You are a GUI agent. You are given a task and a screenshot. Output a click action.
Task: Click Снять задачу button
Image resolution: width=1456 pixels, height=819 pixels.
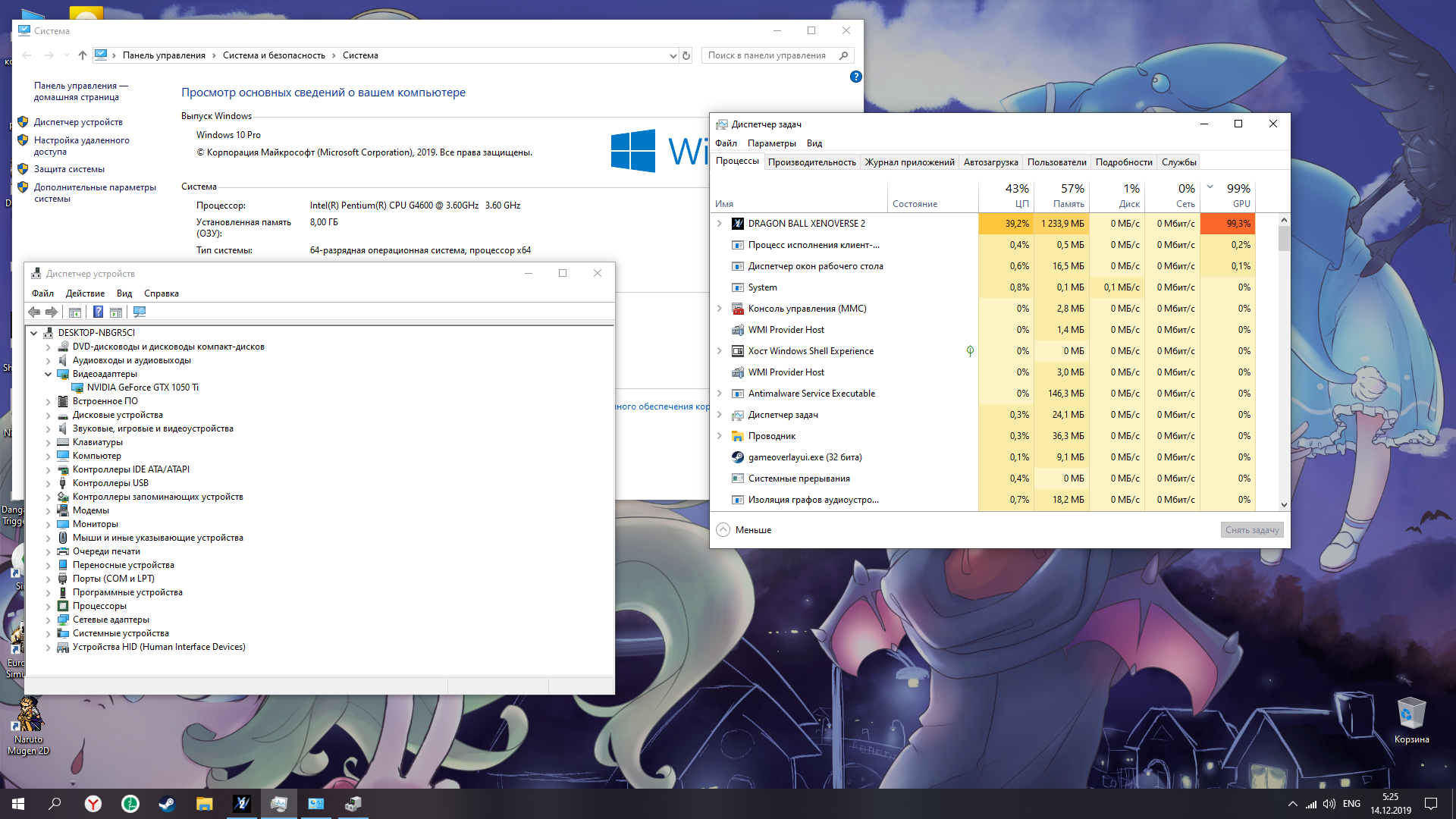1252,530
